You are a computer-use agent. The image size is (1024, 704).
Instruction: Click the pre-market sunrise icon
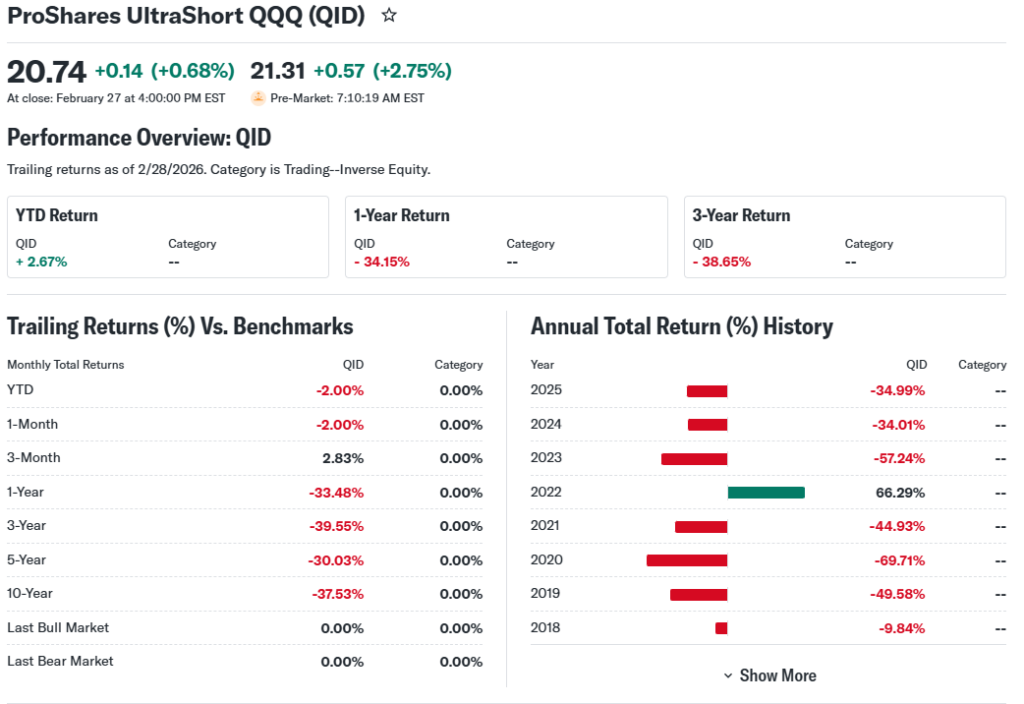pos(258,98)
